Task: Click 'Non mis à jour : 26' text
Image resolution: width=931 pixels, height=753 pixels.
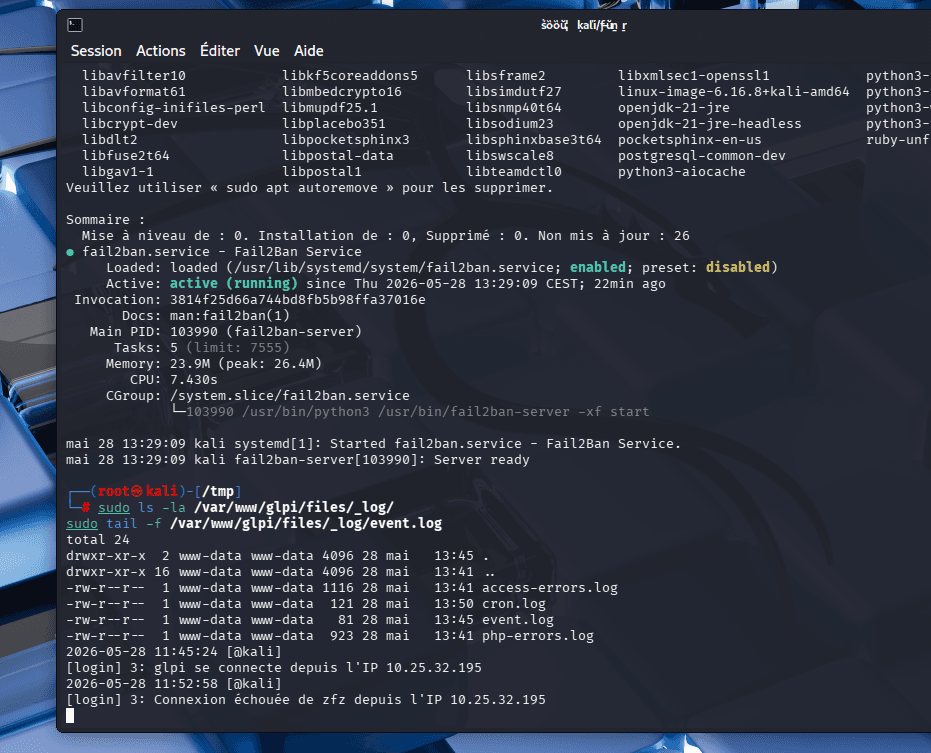Action: [x=614, y=236]
